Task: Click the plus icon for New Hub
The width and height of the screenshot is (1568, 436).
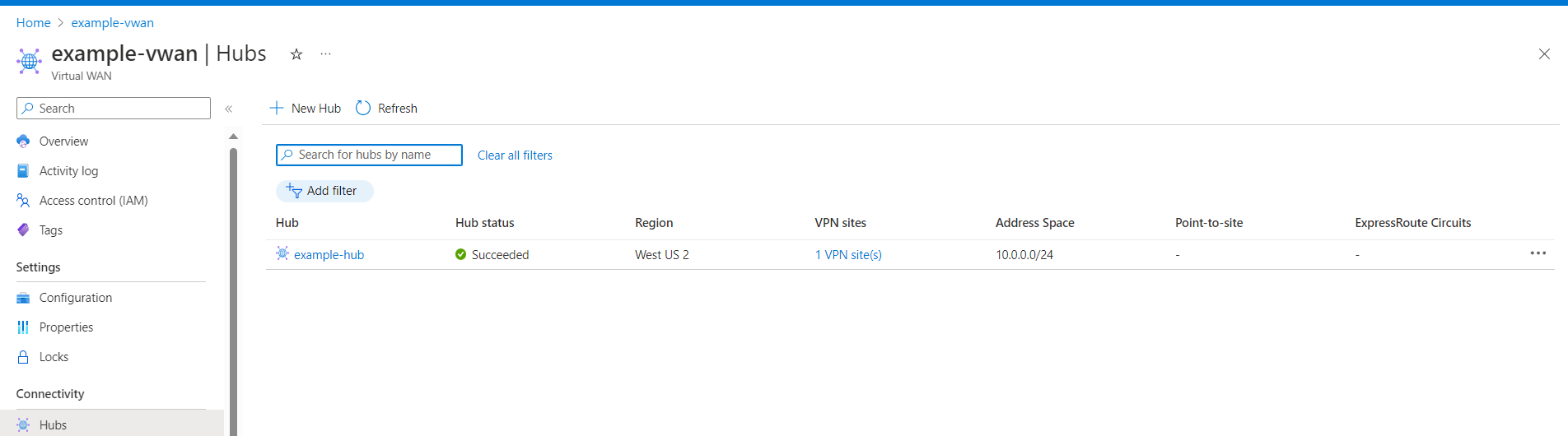Action: 277,108
